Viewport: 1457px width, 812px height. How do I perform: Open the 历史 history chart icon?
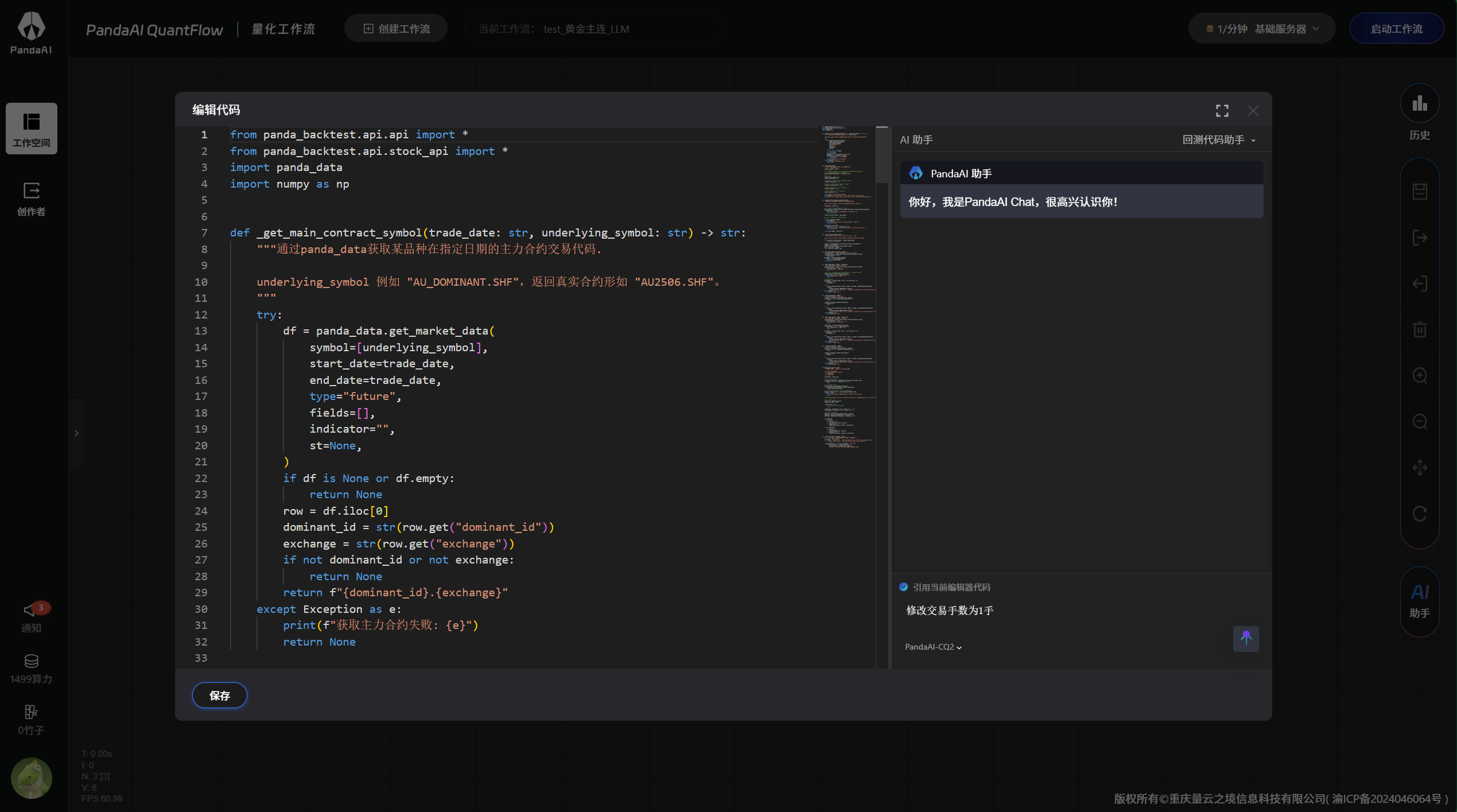[x=1420, y=104]
